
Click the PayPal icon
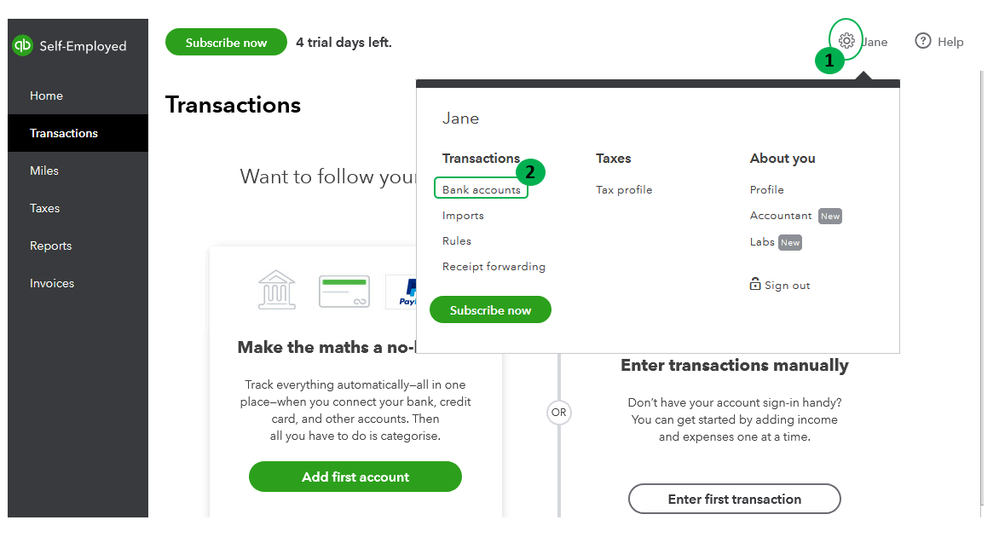(401, 291)
